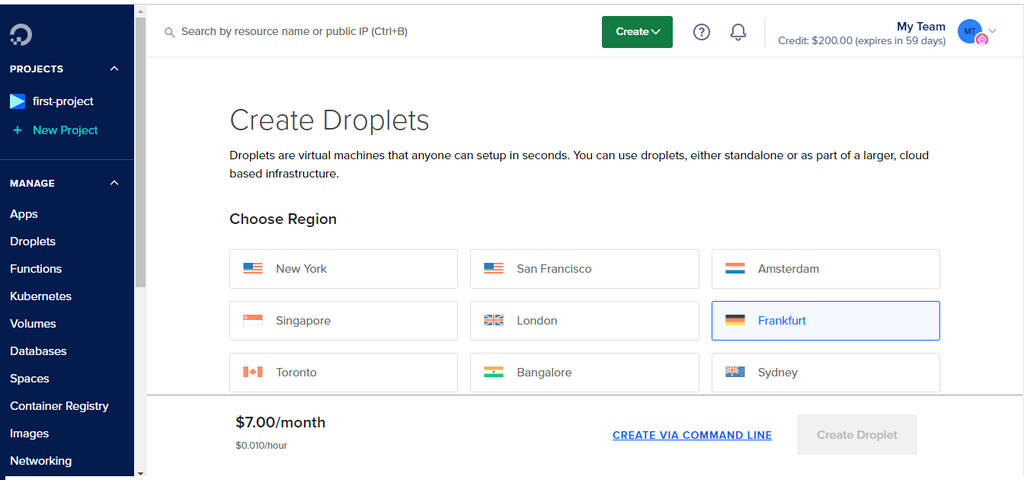Click the Create via Command Line link

point(692,435)
